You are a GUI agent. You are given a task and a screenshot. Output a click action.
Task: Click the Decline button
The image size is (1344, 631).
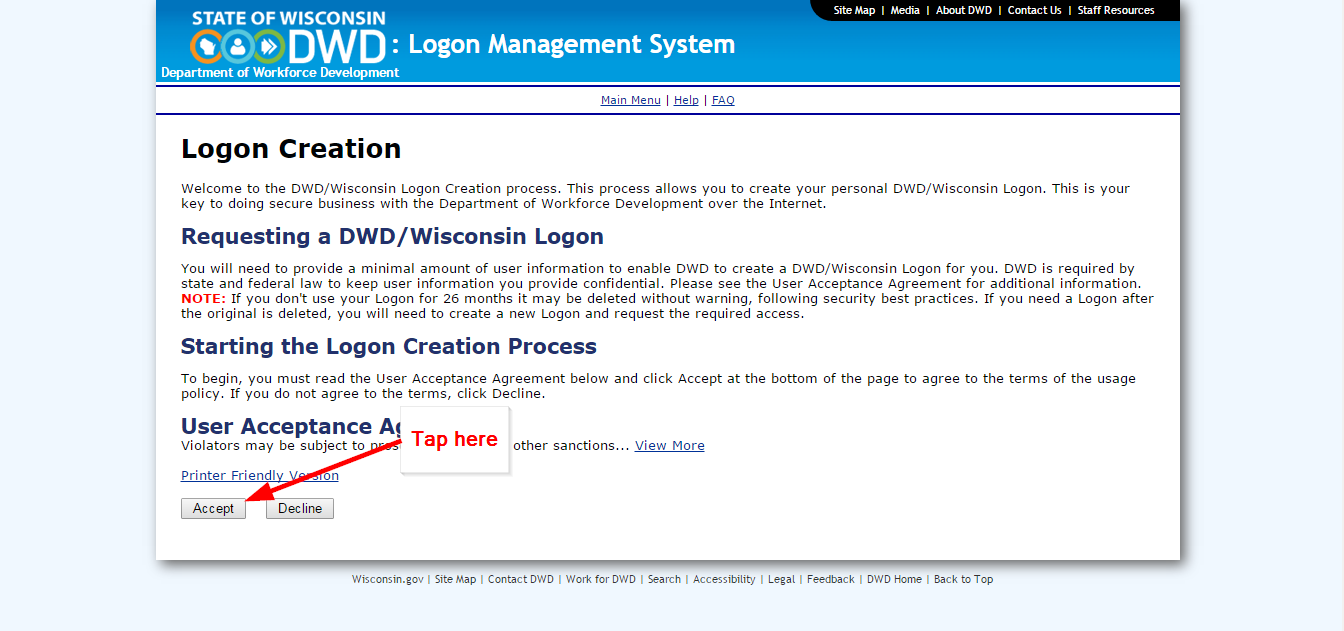point(299,508)
